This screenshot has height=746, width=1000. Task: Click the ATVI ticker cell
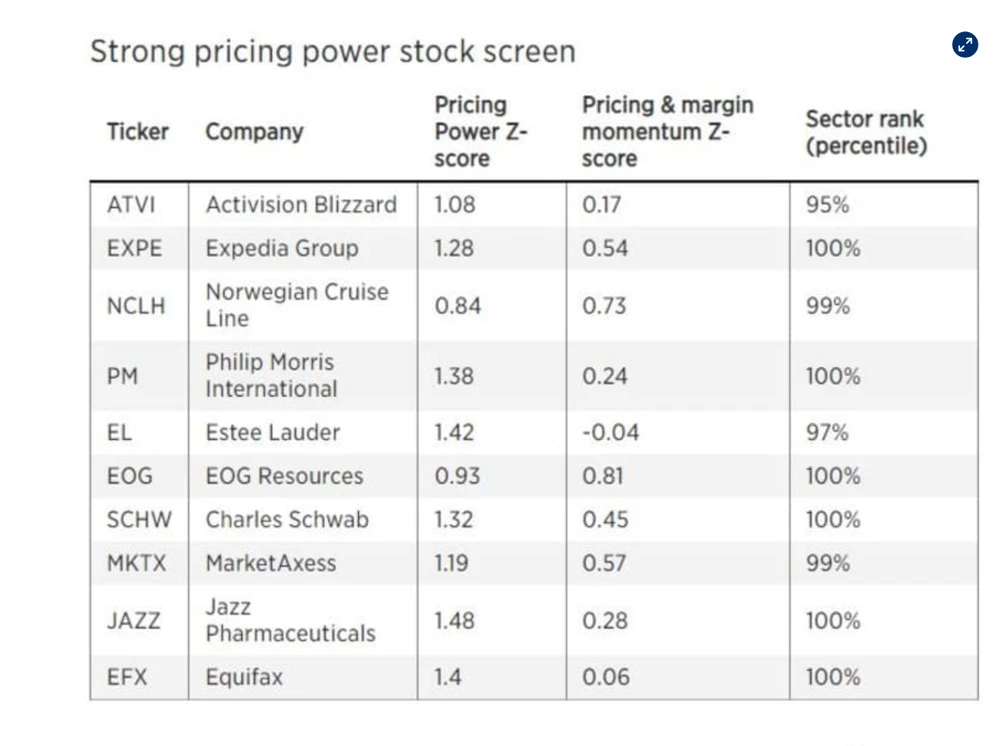click(x=132, y=205)
